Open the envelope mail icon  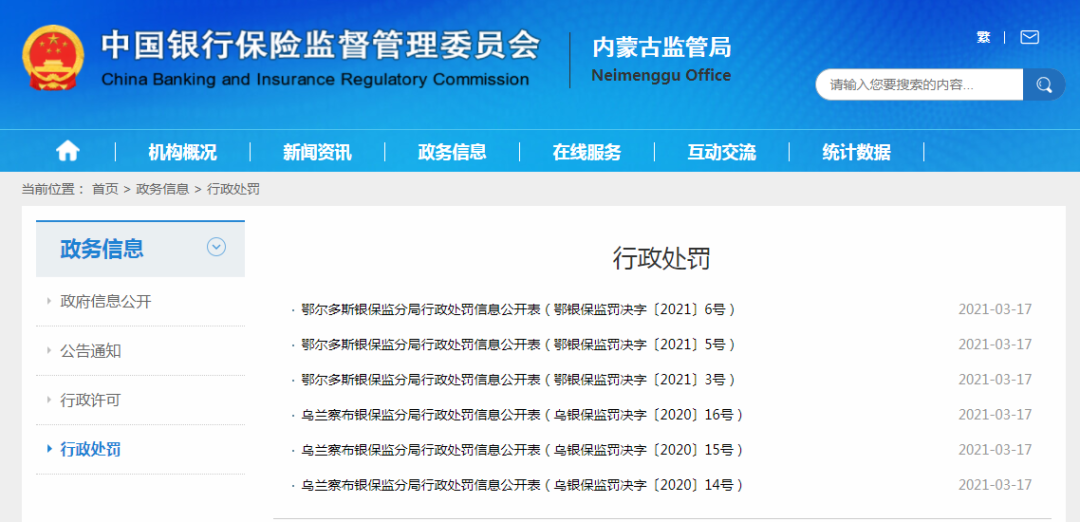(x=1030, y=37)
